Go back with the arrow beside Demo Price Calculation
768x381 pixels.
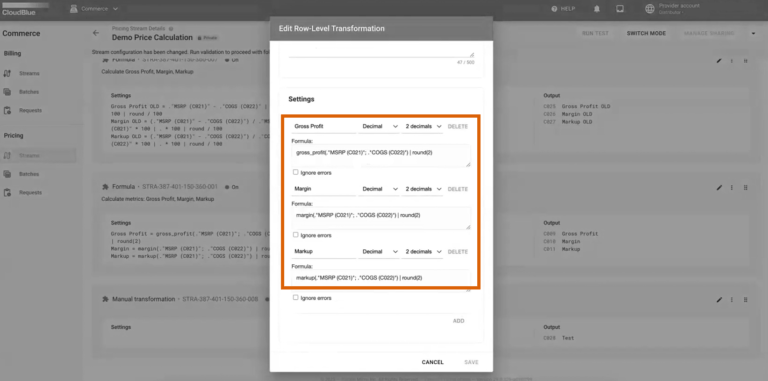[x=96, y=33]
